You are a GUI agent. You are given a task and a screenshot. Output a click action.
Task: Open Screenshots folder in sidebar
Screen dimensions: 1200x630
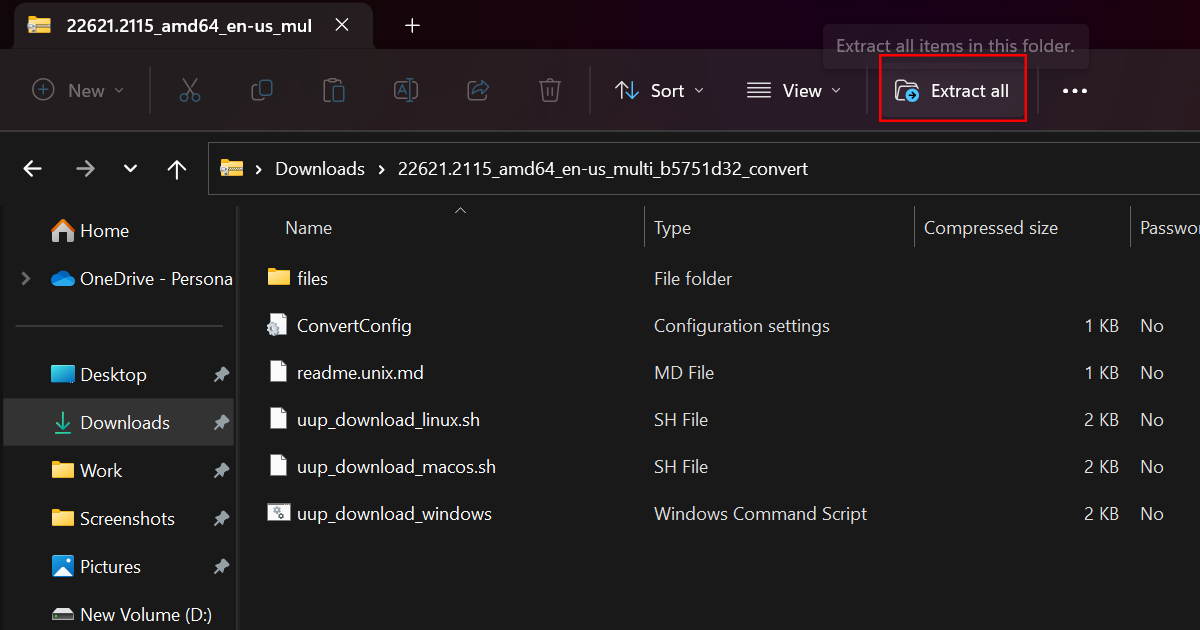127,519
